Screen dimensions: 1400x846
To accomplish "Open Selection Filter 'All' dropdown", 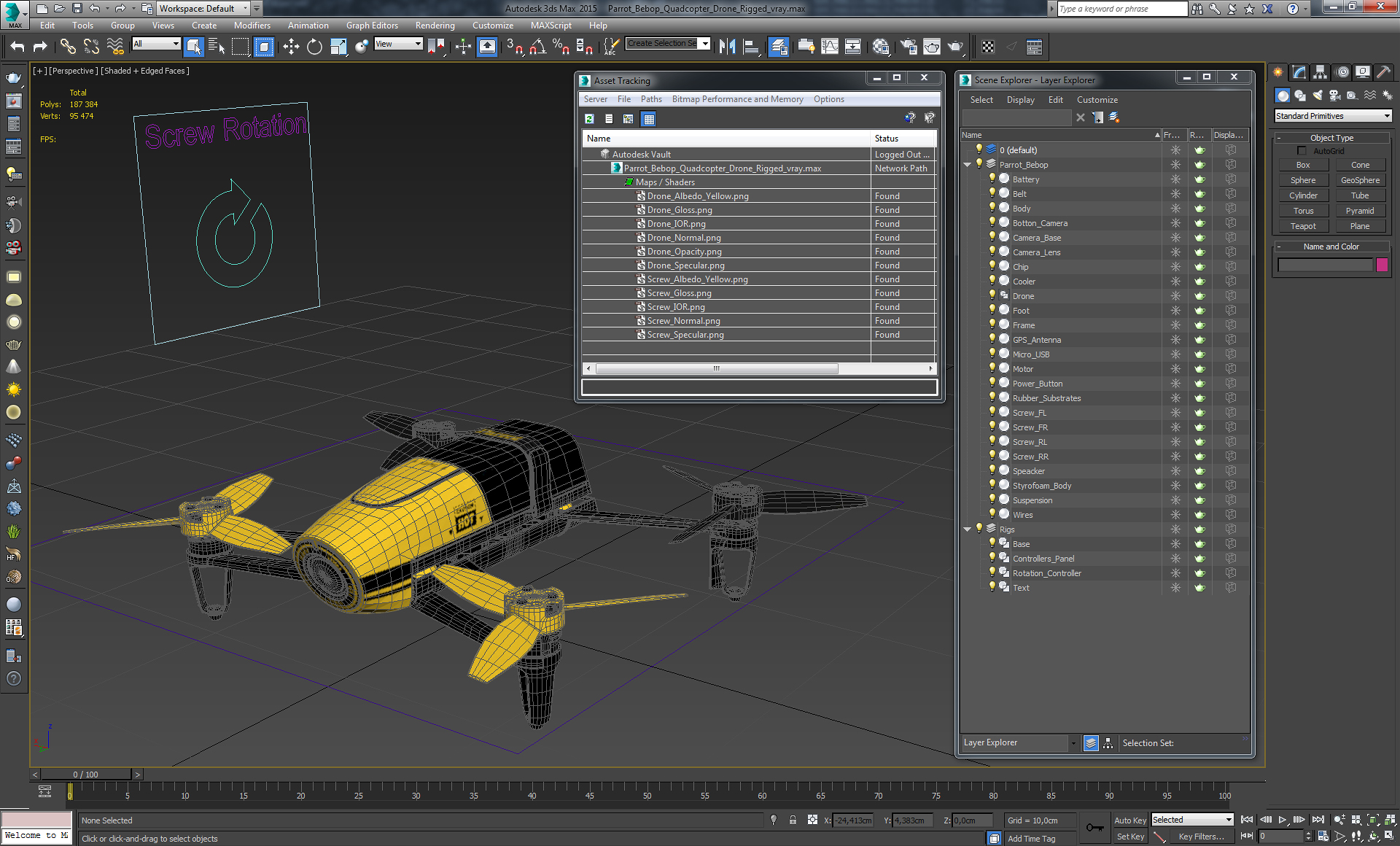I will (x=157, y=44).
